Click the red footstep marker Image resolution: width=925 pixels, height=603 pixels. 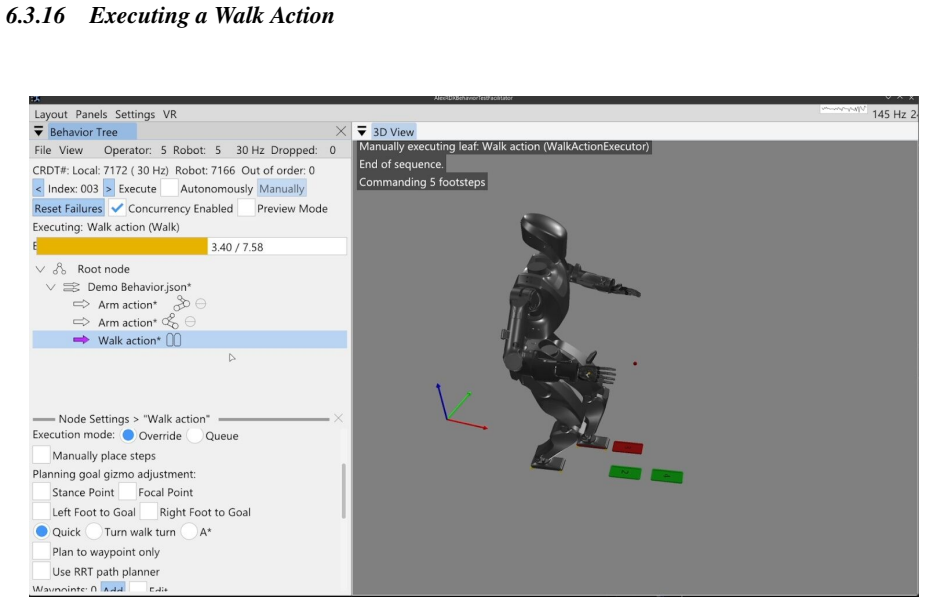628,448
